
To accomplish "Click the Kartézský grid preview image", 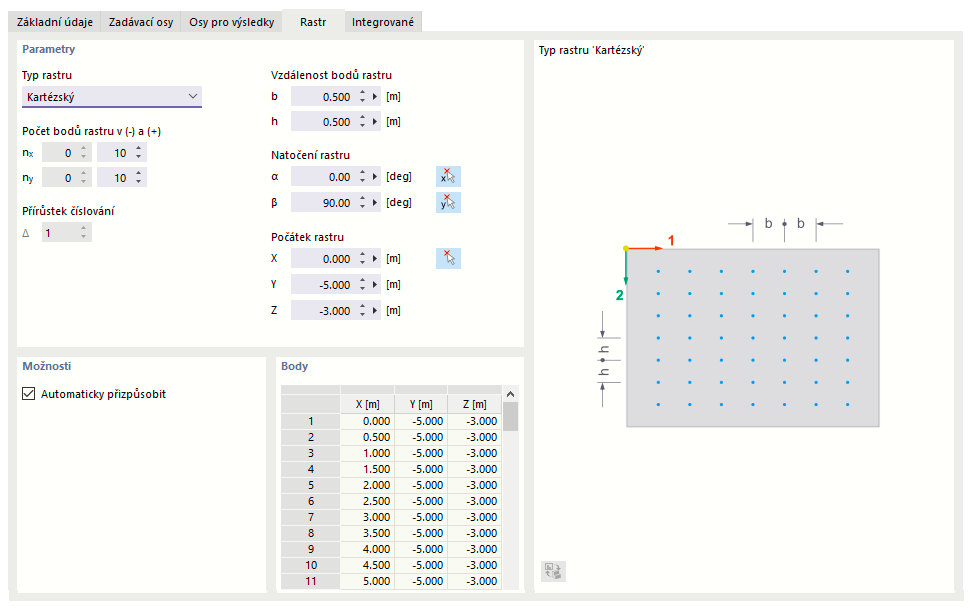I will (x=738, y=322).
